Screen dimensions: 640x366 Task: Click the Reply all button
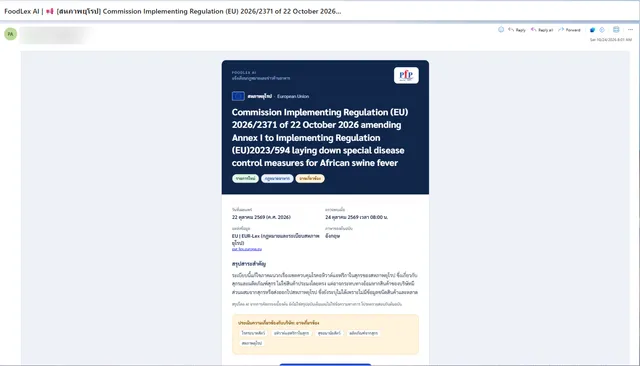(542, 30)
